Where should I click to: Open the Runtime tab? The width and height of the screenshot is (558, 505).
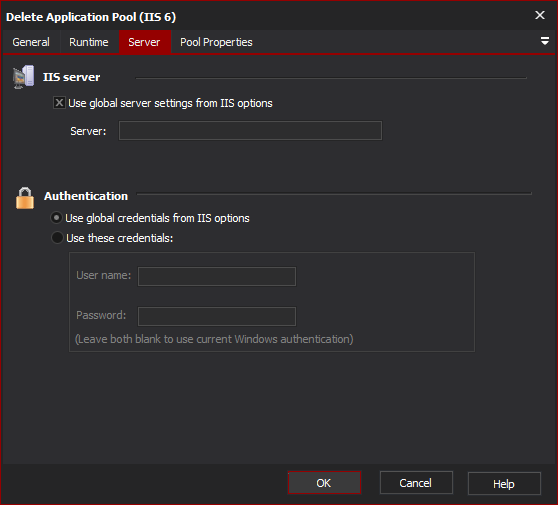coord(89,42)
